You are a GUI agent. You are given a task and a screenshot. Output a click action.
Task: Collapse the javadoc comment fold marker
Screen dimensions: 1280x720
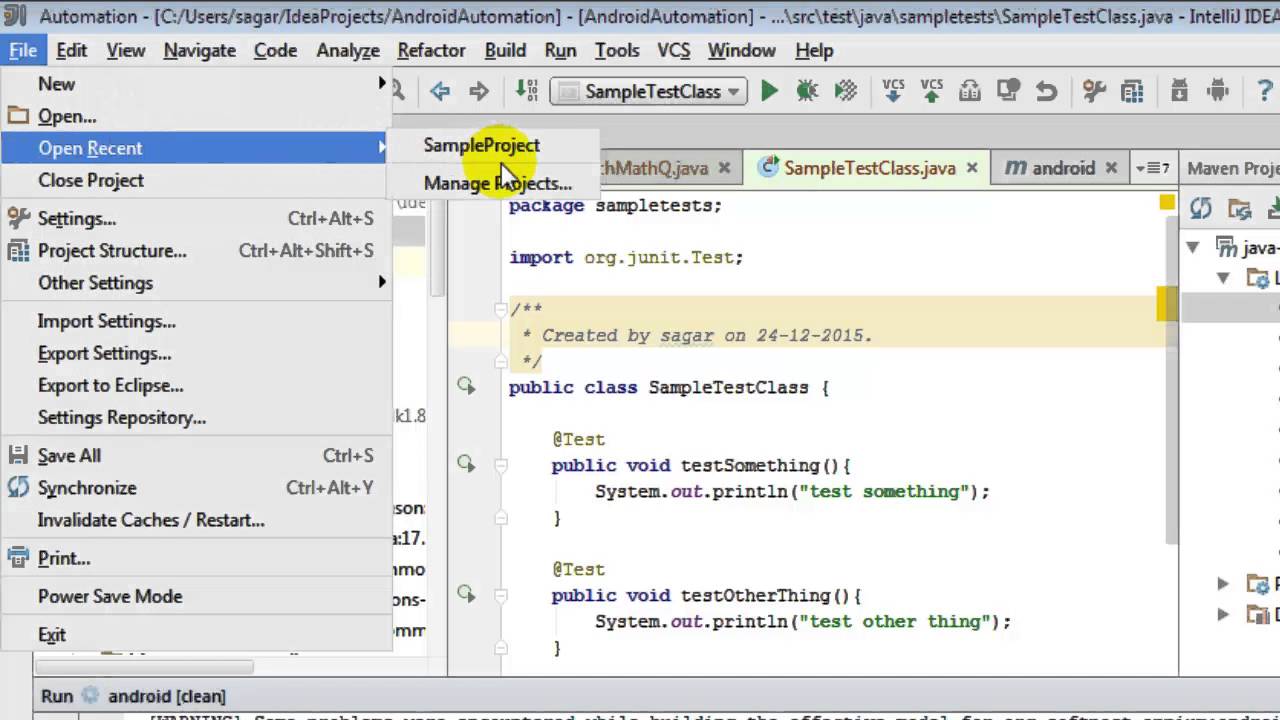coord(502,310)
